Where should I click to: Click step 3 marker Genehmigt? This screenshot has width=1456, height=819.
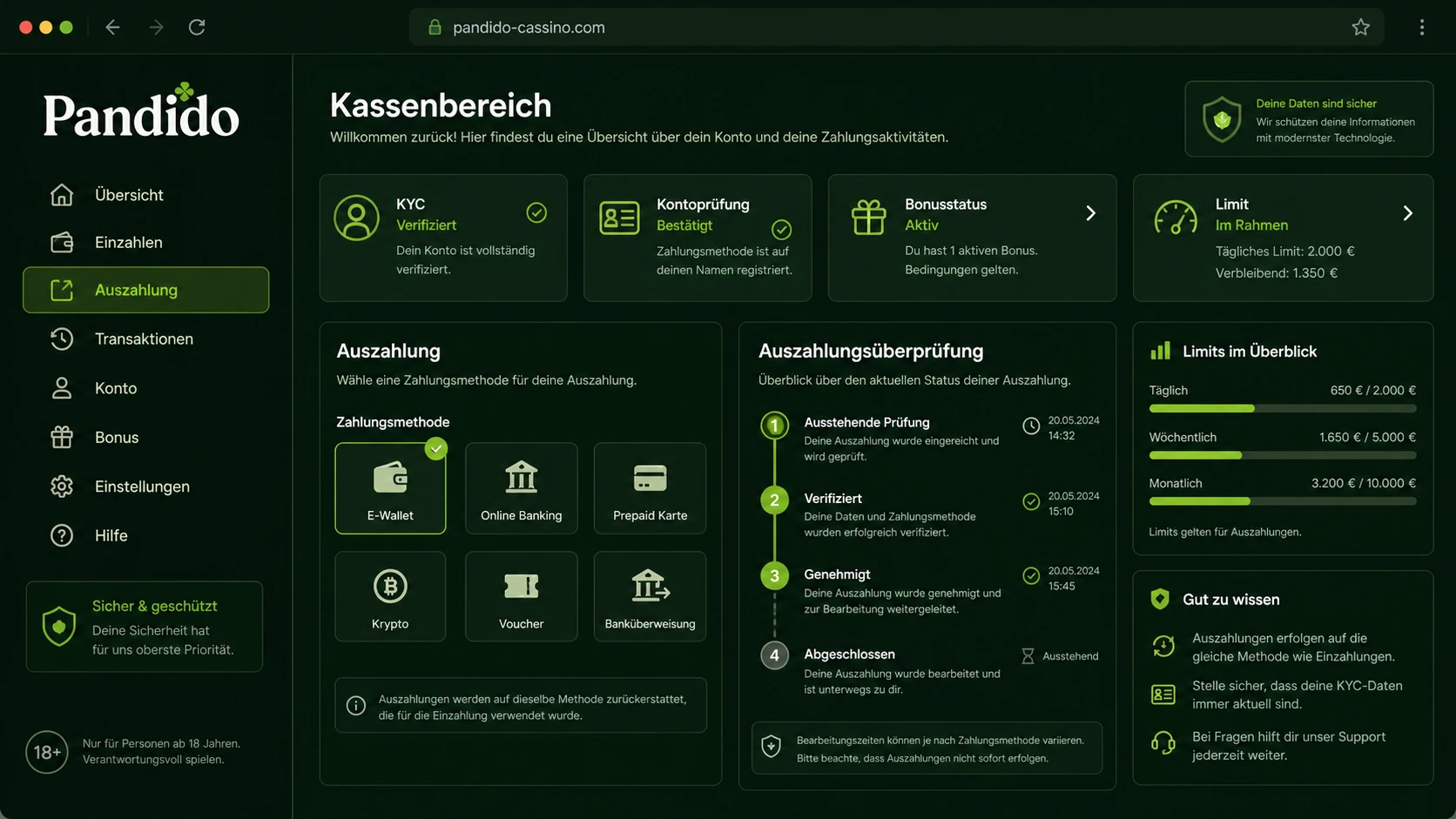[774, 576]
